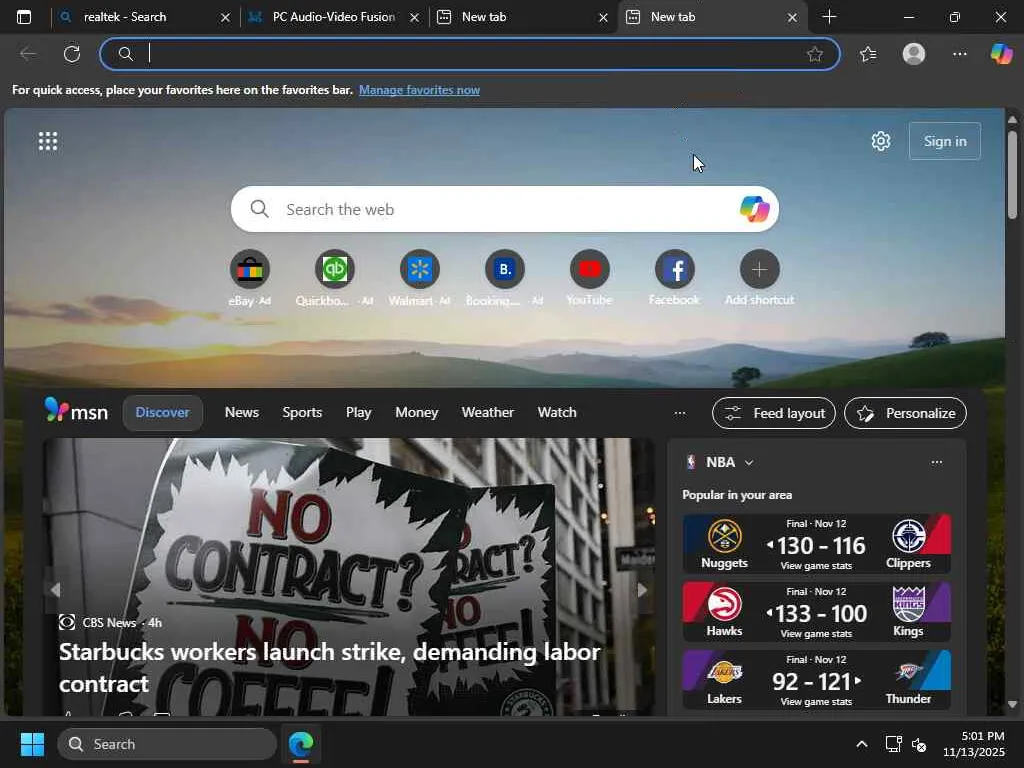Click the Personalize button
Screen dimensions: 1024x768
click(x=905, y=413)
